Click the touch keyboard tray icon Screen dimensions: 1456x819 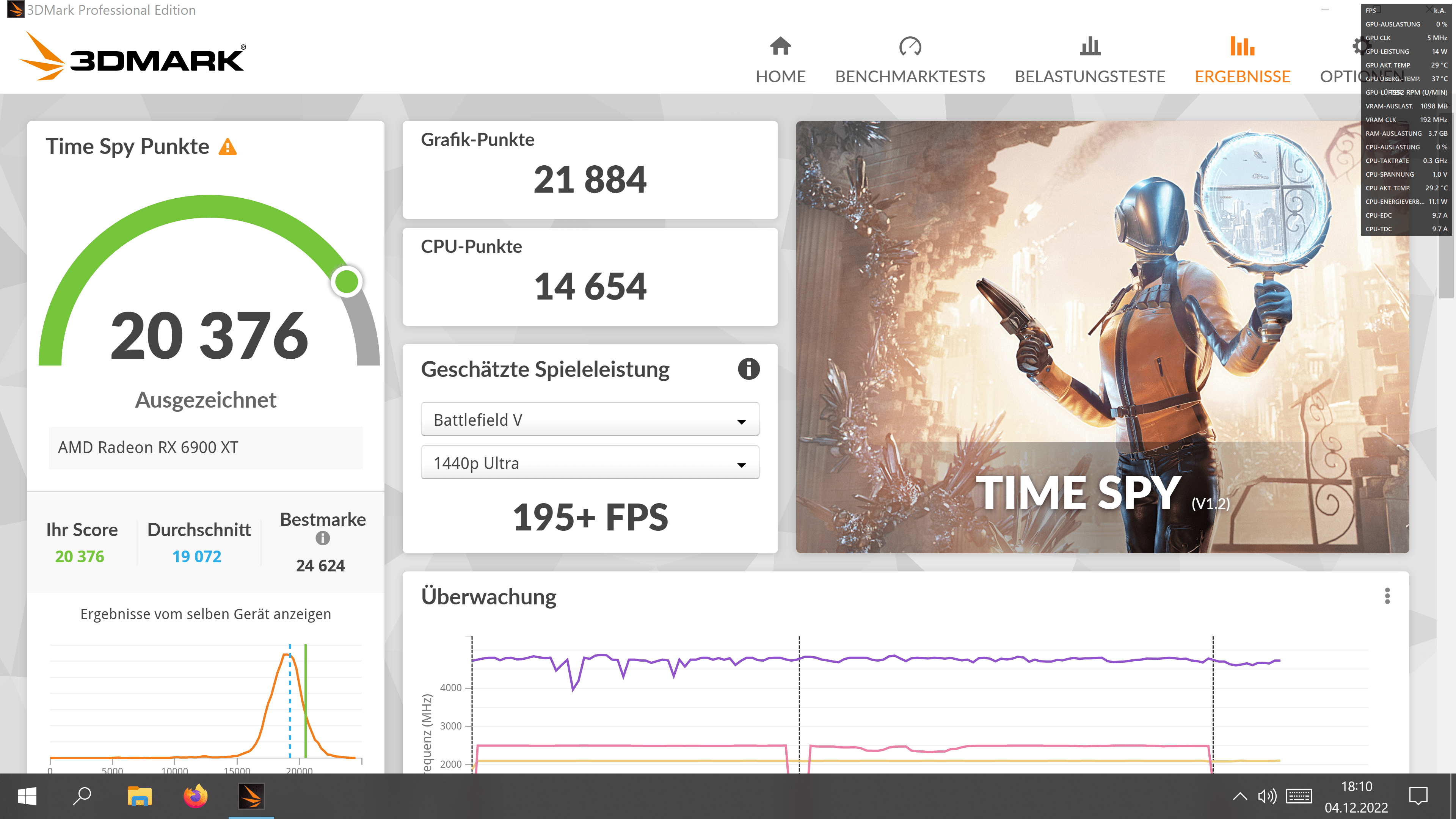[1299, 796]
